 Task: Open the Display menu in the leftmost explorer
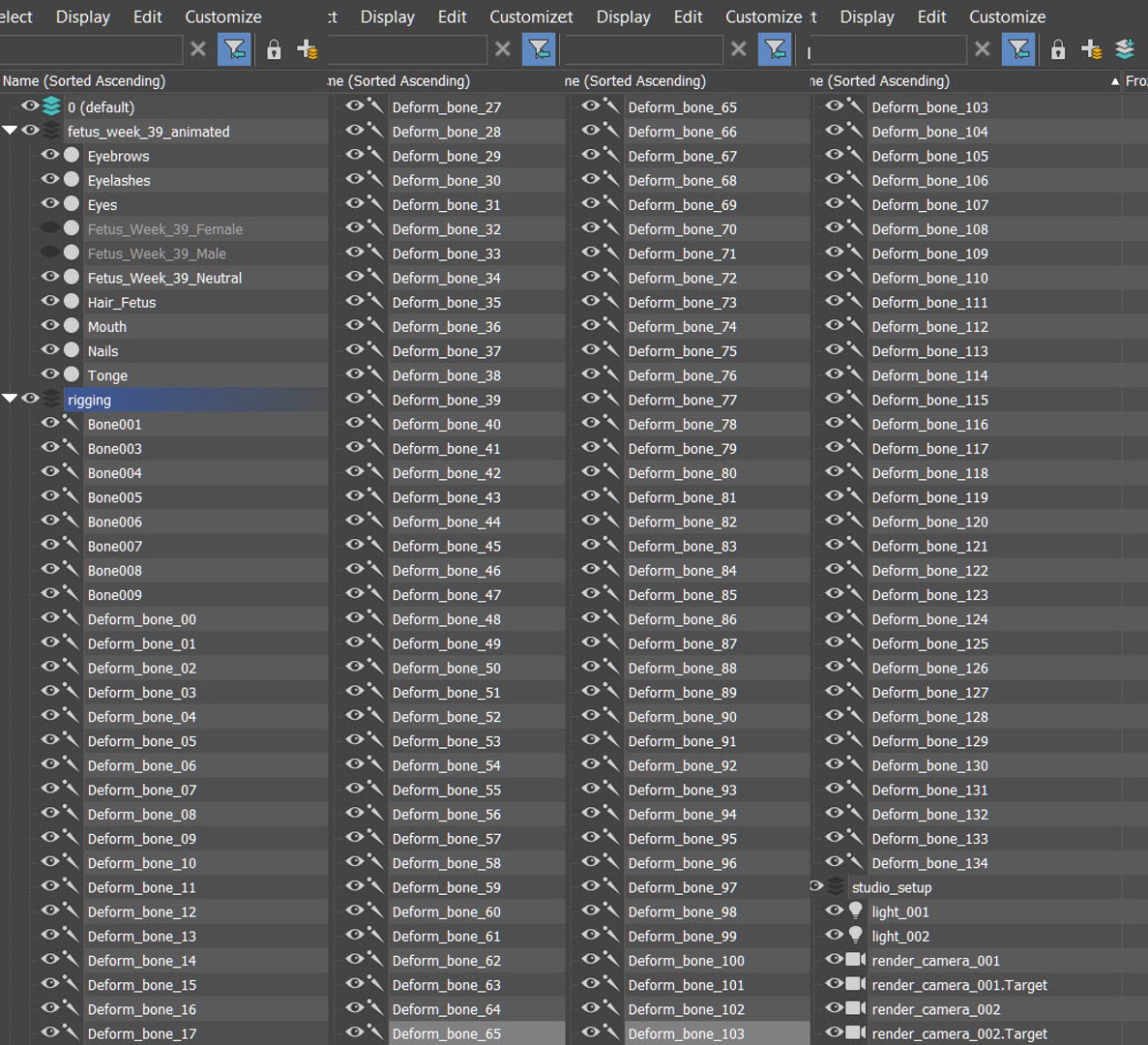pos(83,16)
